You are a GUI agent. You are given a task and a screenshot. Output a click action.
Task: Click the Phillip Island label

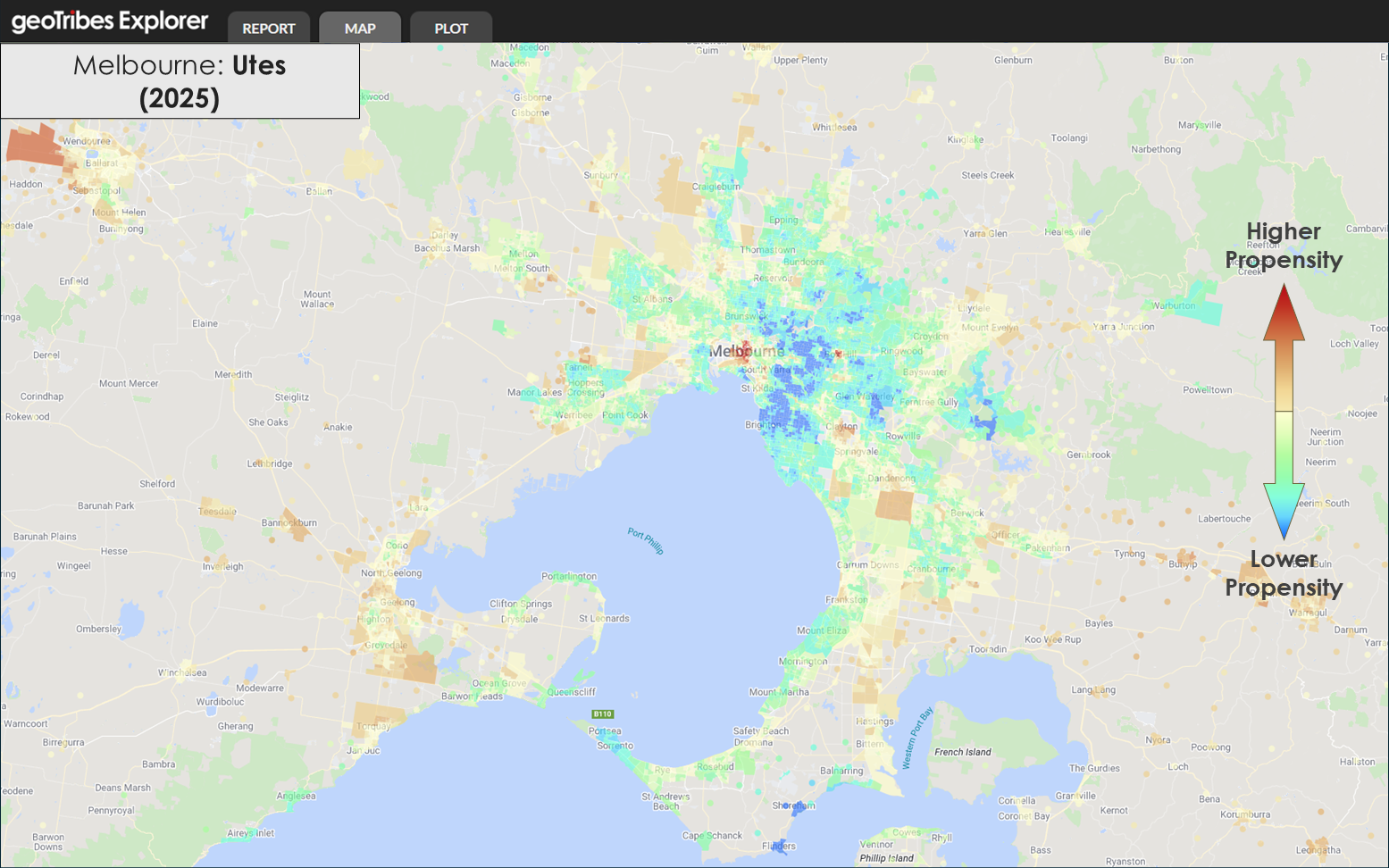pyautogui.click(x=886, y=858)
